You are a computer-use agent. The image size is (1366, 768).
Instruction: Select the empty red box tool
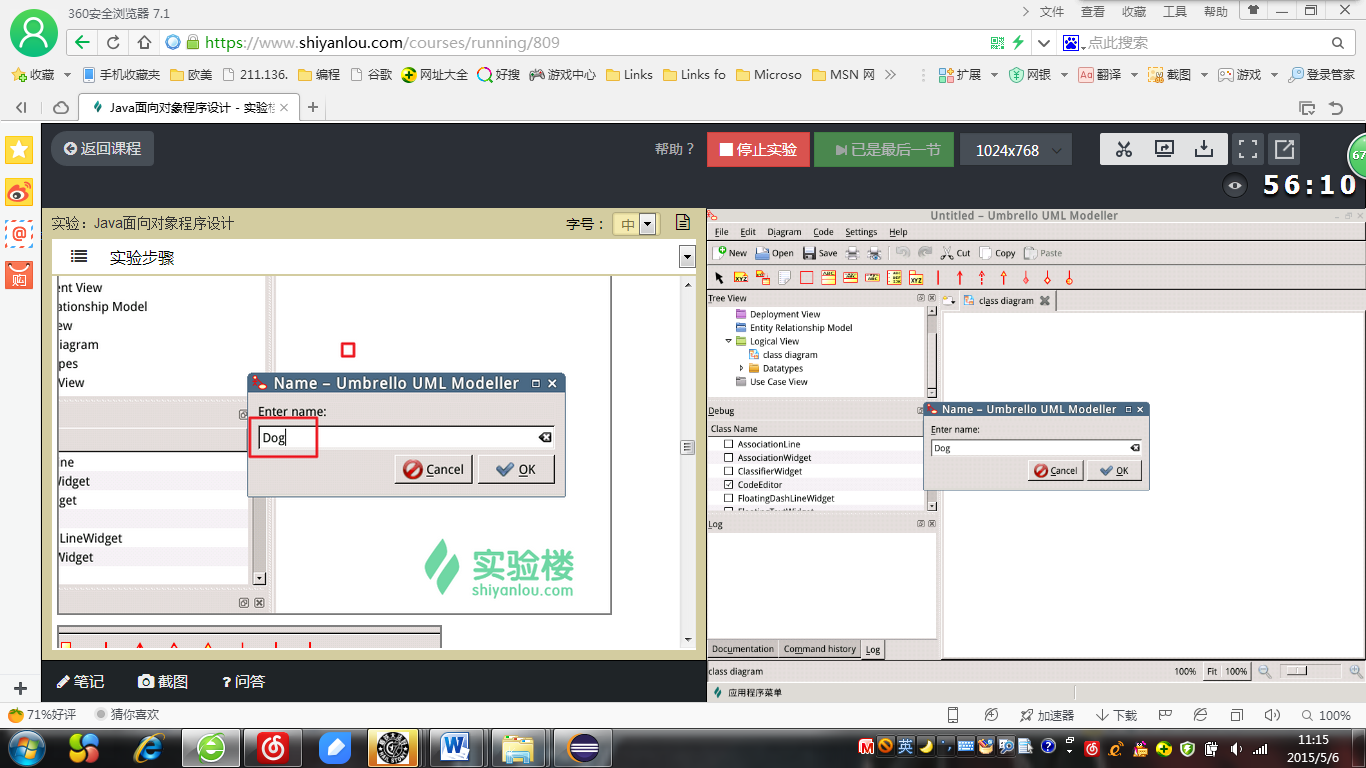pos(807,278)
